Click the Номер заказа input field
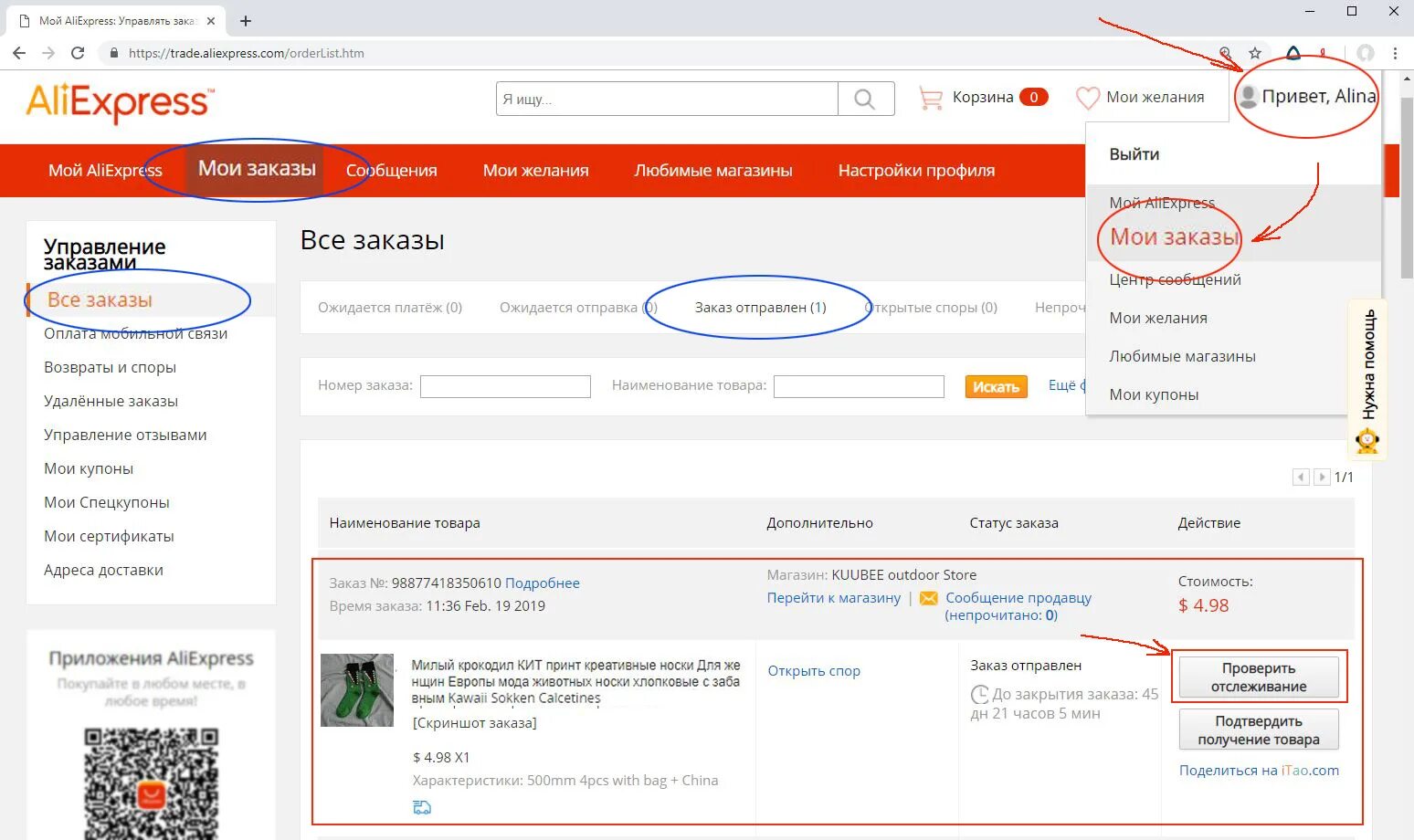The image size is (1414, 840). 505,386
